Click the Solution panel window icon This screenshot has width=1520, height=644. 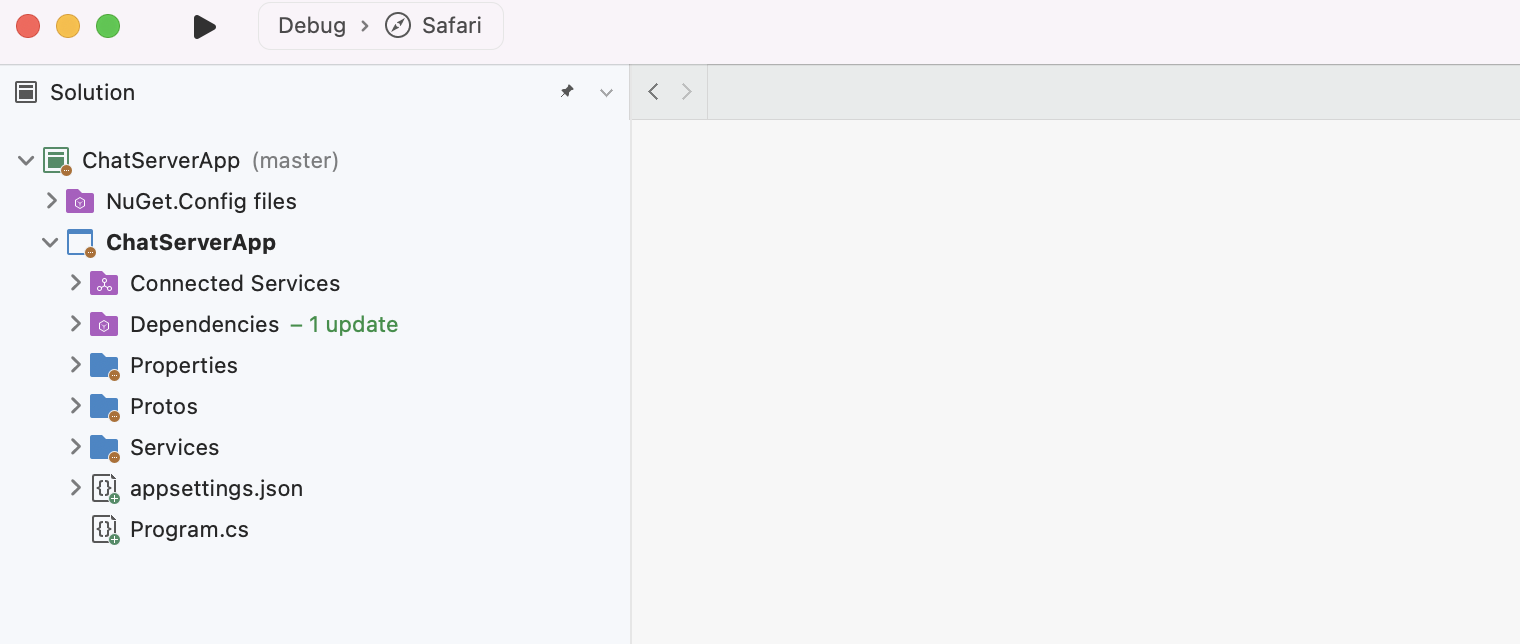point(26,92)
